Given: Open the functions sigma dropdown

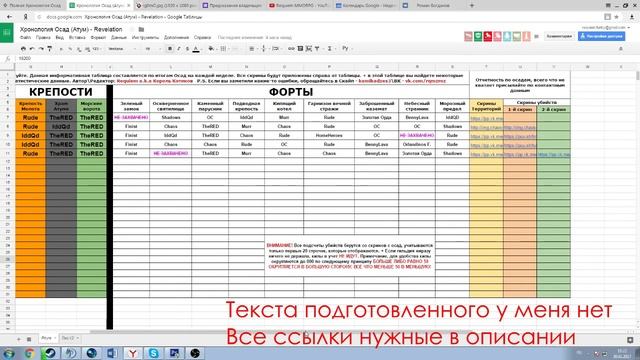Looking at the screenshot, I should [331, 49].
